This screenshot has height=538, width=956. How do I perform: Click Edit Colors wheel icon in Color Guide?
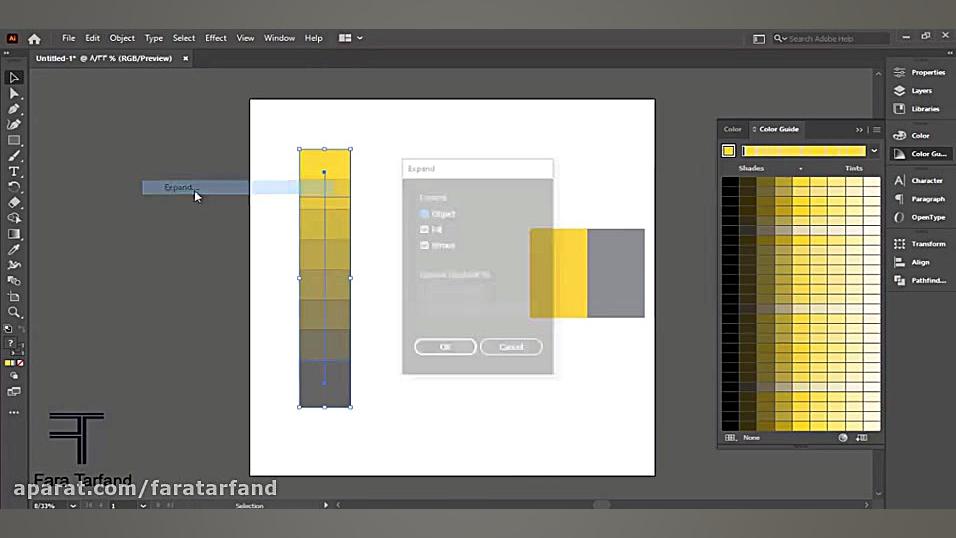click(843, 437)
